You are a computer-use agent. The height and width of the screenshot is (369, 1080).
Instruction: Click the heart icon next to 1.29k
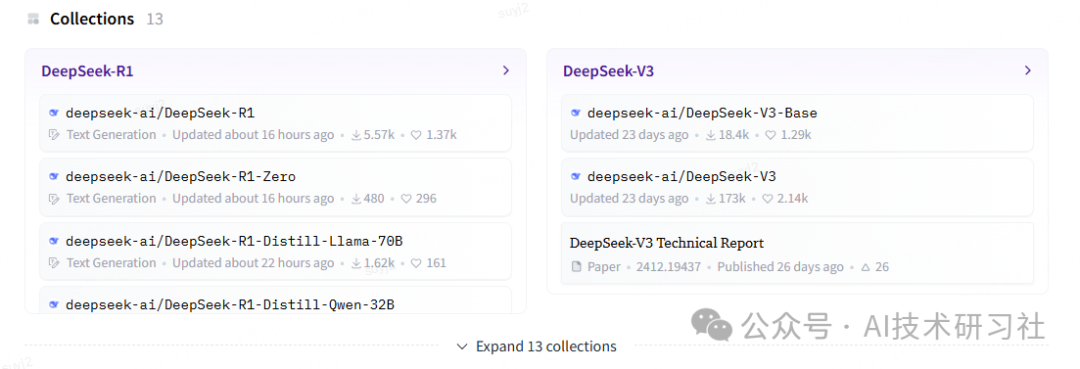point(771,135)
